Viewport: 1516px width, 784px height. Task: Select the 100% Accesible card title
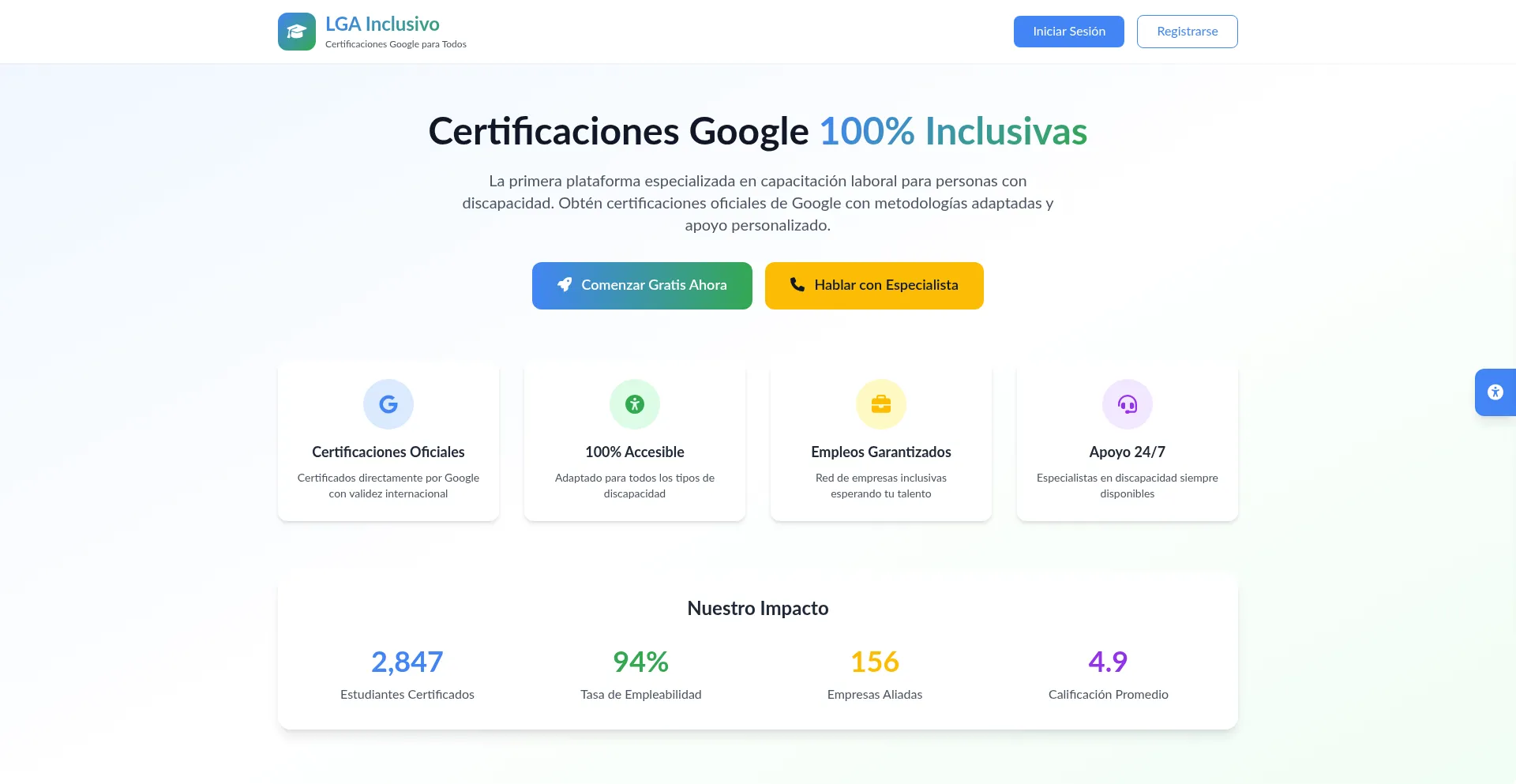tap(635, 452)
